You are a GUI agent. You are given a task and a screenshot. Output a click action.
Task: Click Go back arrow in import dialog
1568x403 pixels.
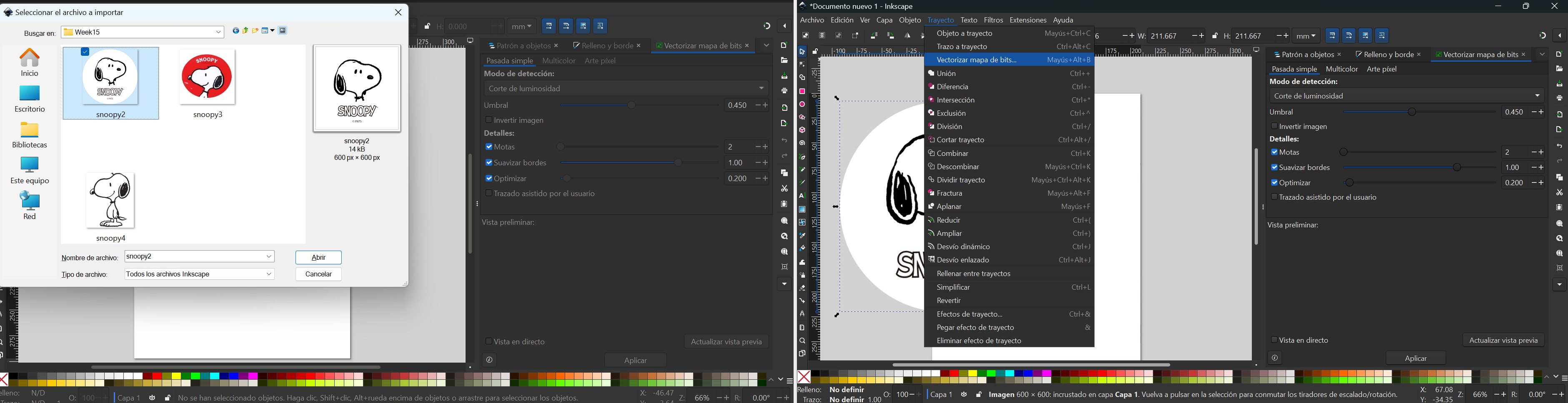click(235, 31)
